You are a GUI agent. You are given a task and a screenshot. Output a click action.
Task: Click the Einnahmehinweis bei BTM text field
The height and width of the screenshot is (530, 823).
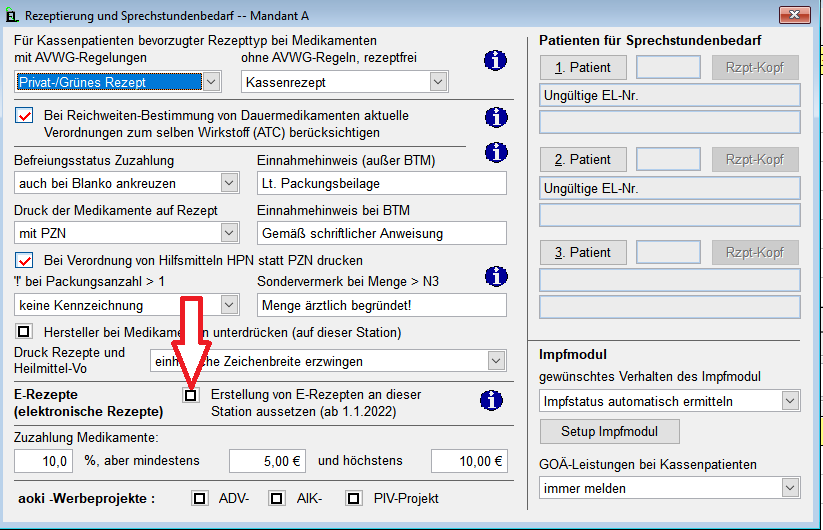point(381,233)
